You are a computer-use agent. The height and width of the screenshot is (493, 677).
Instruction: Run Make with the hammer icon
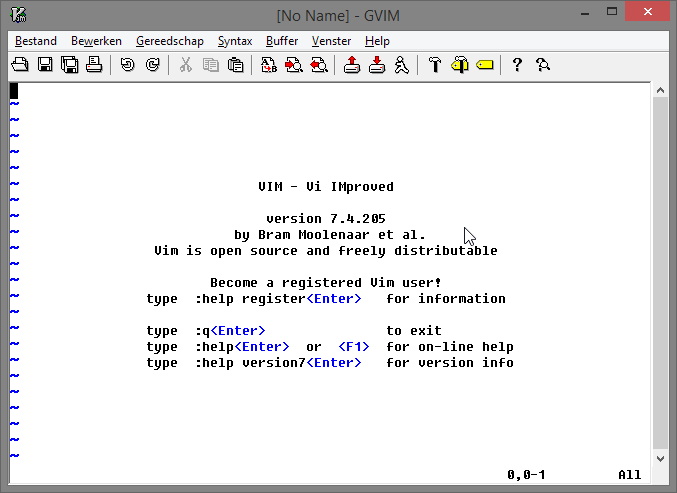pos(435,65)
